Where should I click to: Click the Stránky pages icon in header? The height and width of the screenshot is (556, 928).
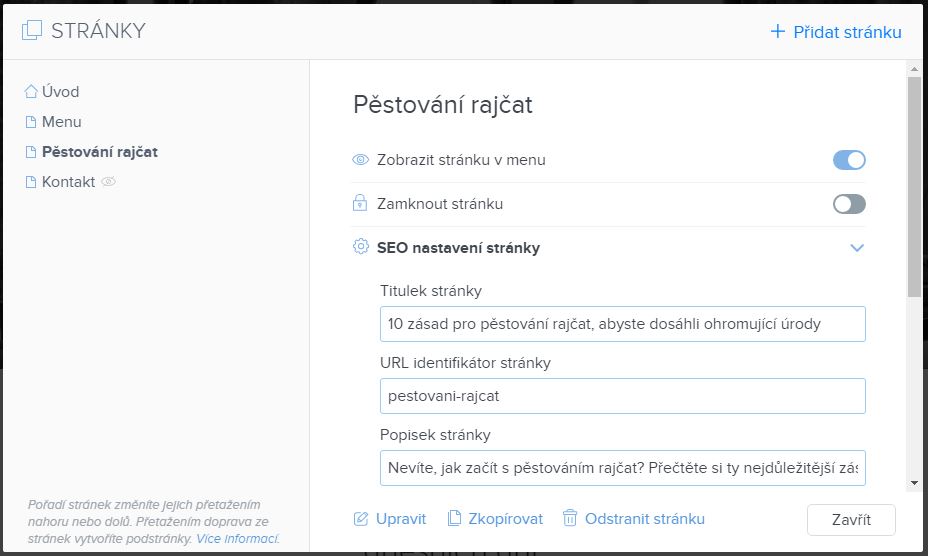[32, 30]
